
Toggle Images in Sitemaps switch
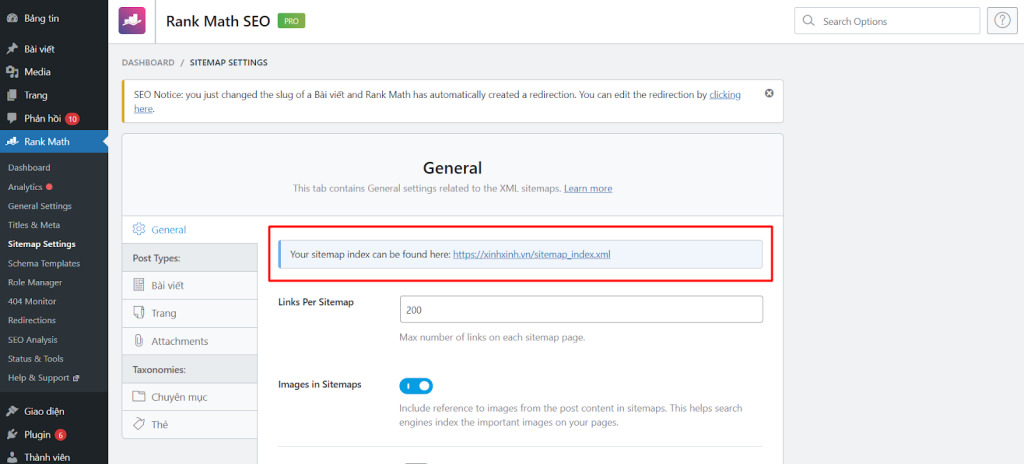(x=416, y=386)
